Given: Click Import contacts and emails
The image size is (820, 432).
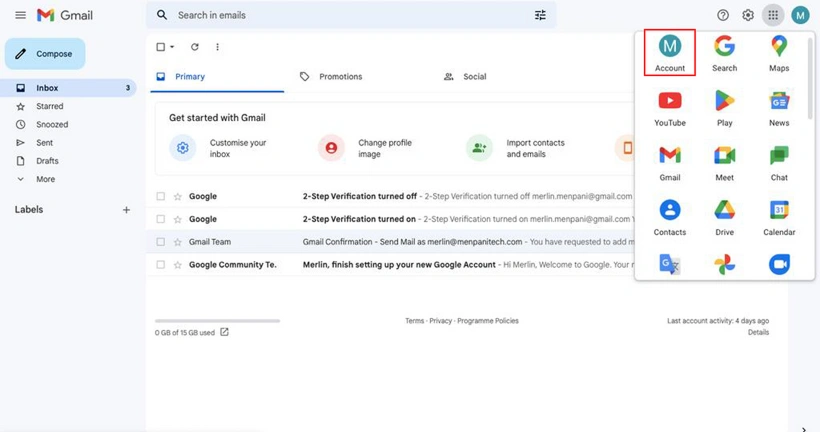Looking at the screenshot, I should (517, 148).
